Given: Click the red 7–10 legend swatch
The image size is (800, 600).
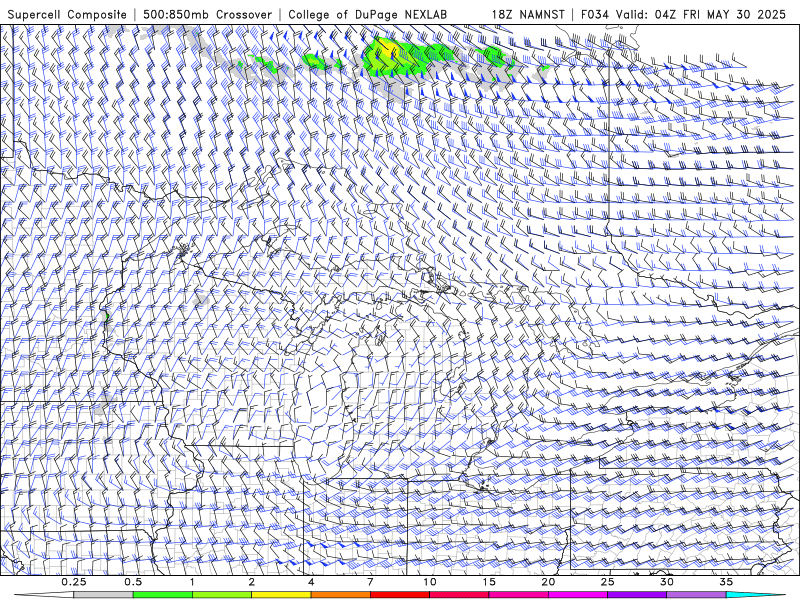Looking at the screenshot, I should [399, 595].
